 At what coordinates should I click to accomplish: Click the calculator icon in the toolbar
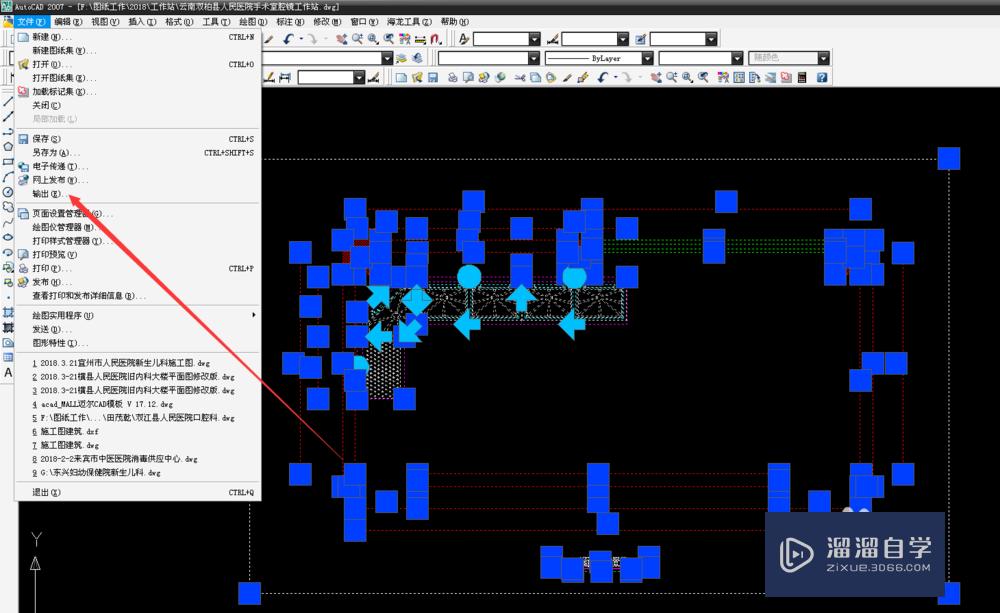click(801, 77)
